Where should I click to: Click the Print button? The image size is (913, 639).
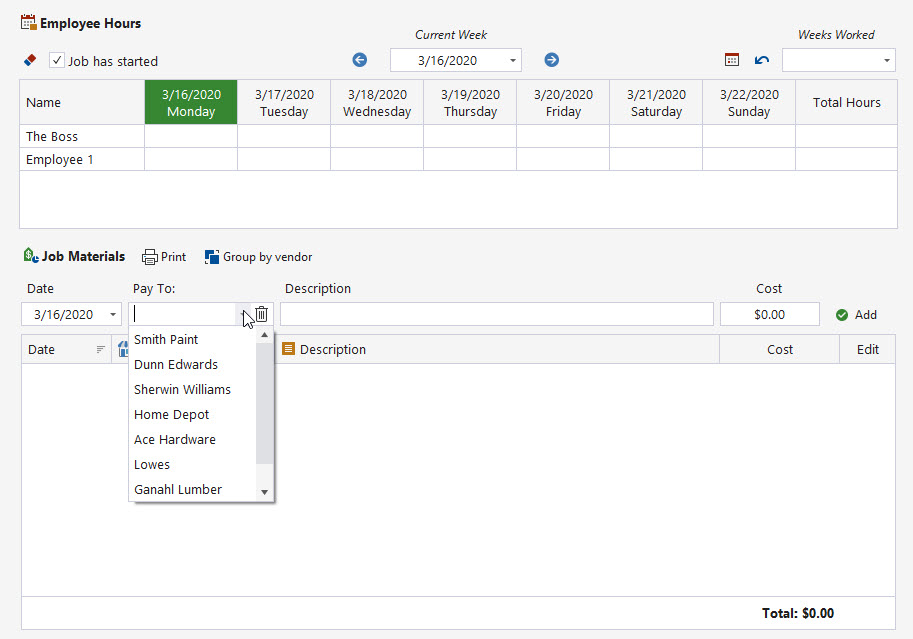pyautogui.click(x=162, y=256)
